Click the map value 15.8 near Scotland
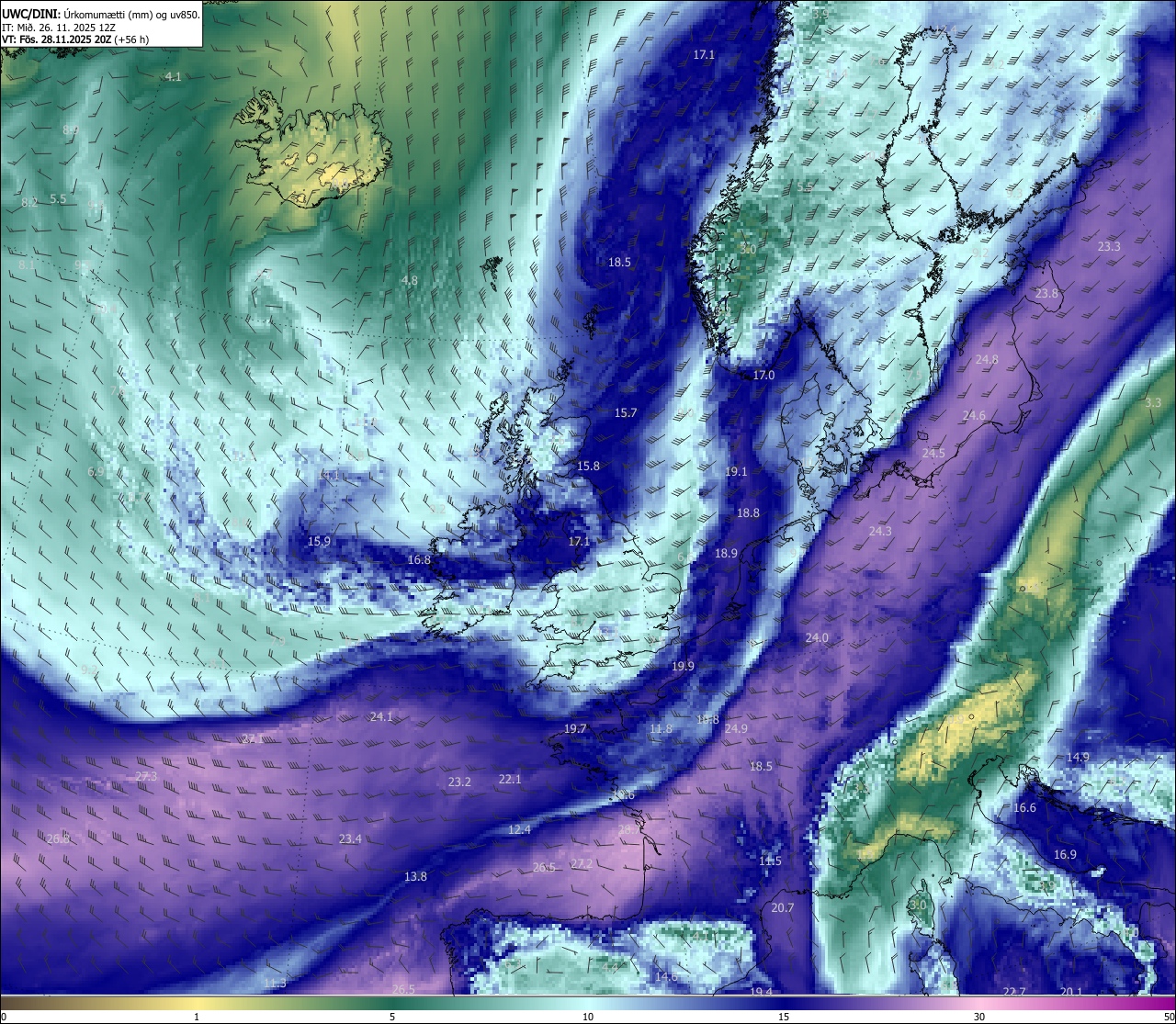Viewport: 1176px width, 1024px height. click(x=588, y=467)
